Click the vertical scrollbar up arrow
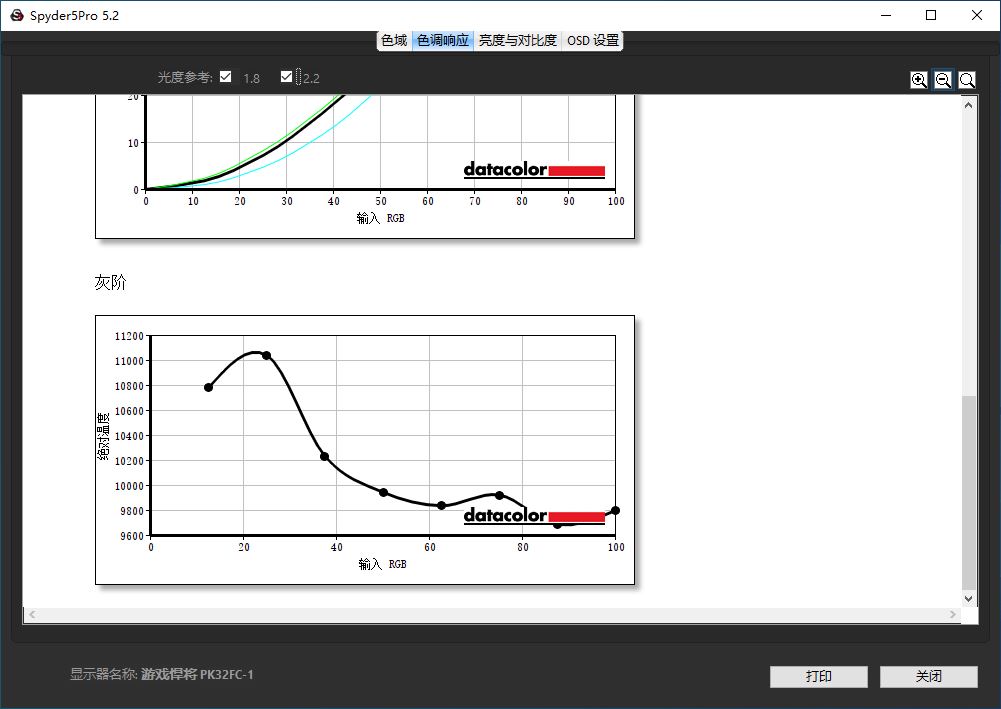Image resolution: width=1001 pixels, height=709 pixels. tap(968, 104)
